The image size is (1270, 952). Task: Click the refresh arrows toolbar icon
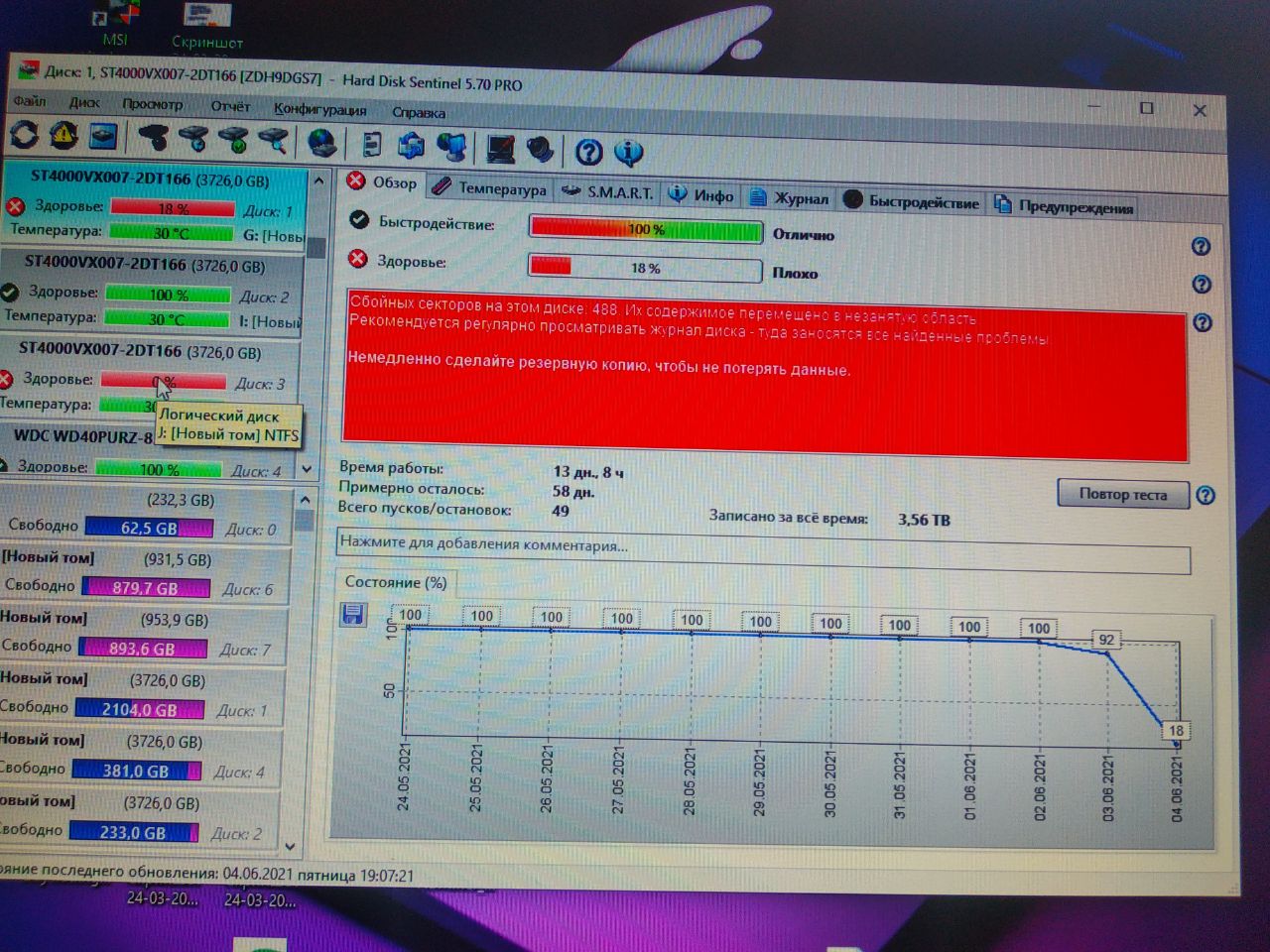[x=24, y=135]
